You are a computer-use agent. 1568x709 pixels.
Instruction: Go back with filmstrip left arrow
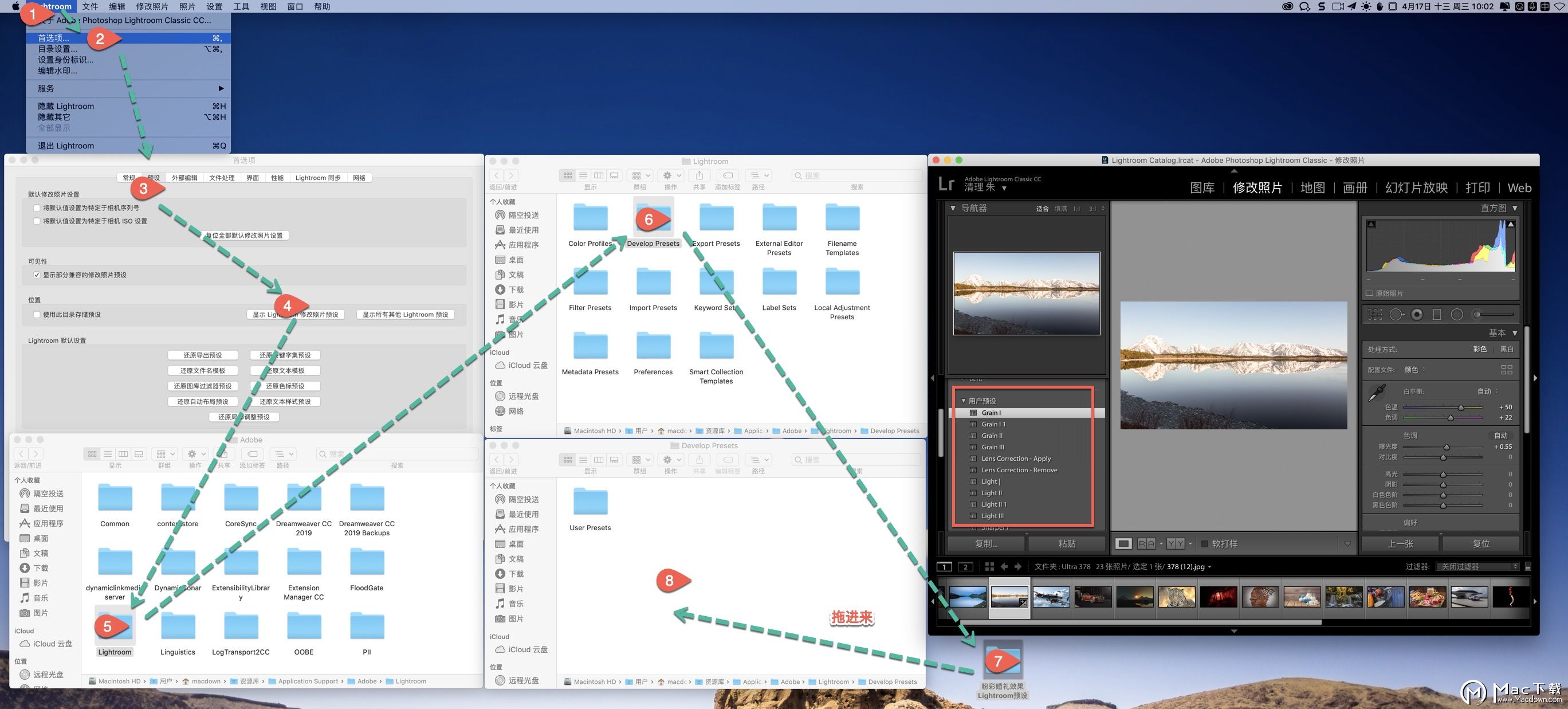pos(1004,566)
